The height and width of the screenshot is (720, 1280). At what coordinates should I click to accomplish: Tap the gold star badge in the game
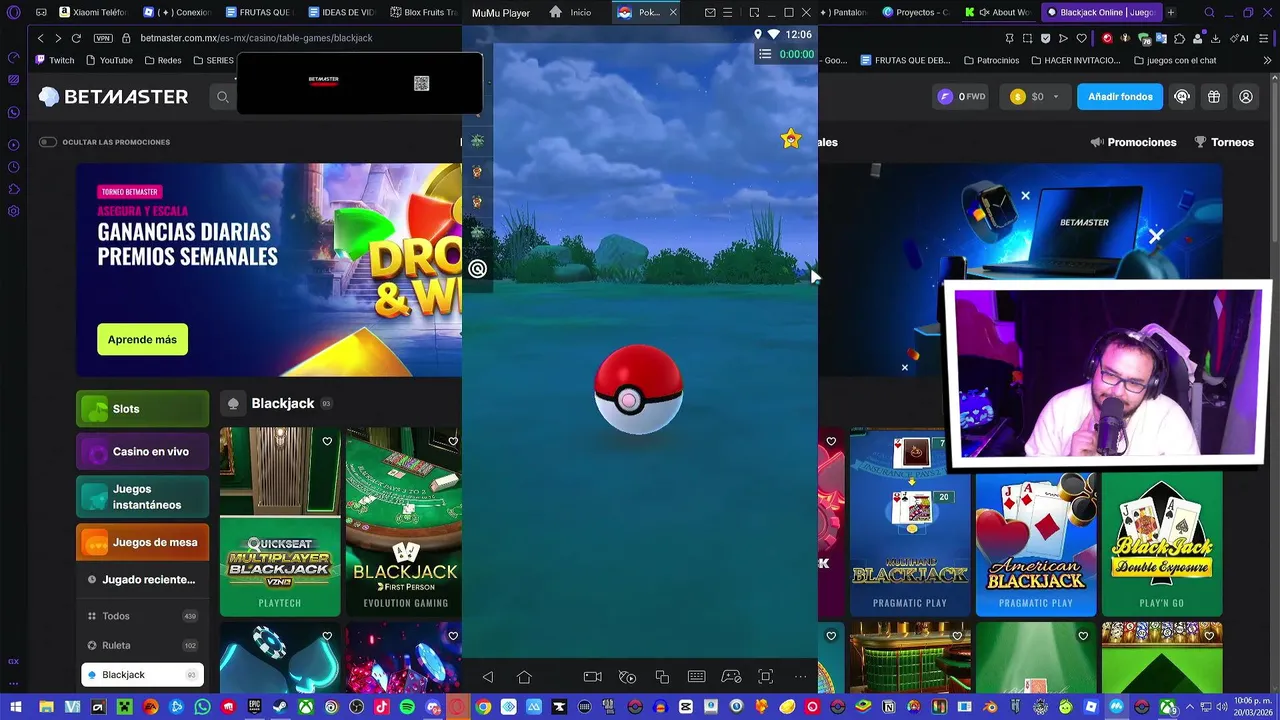click(791, 139)
